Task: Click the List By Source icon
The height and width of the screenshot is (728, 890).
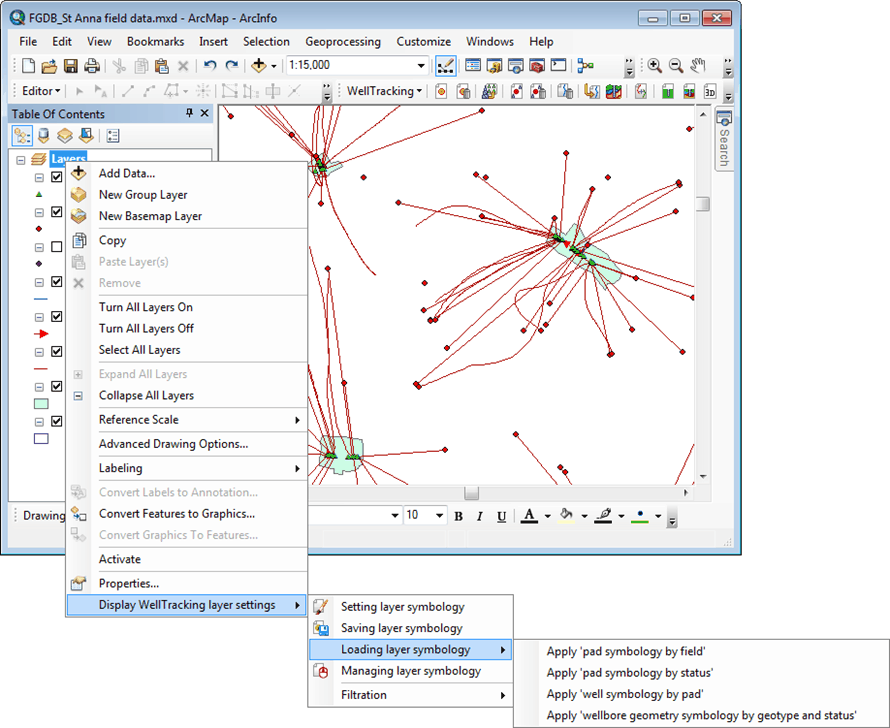Action: [x=43, y=136]
